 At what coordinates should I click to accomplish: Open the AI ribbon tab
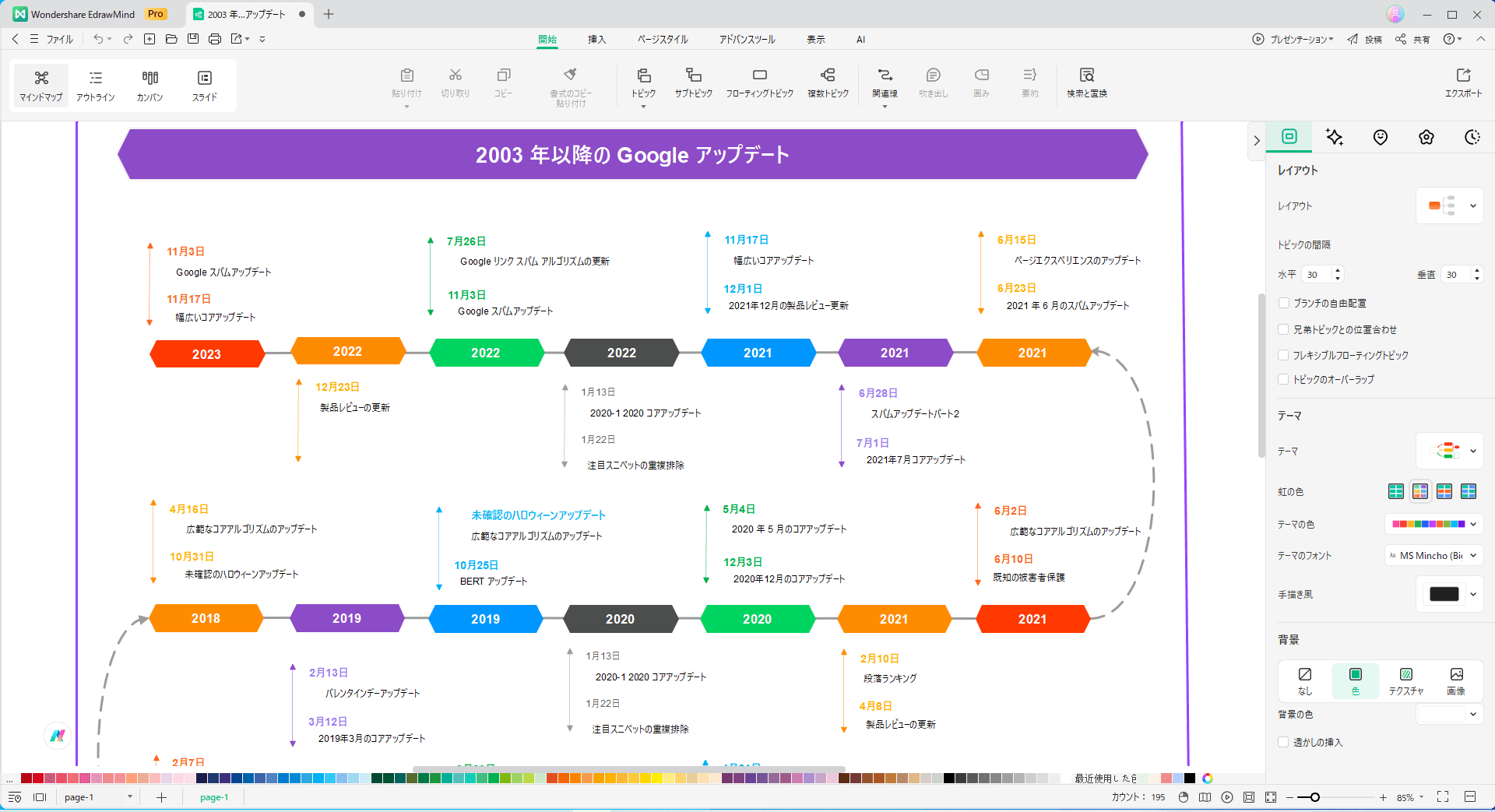click(860, 39)
